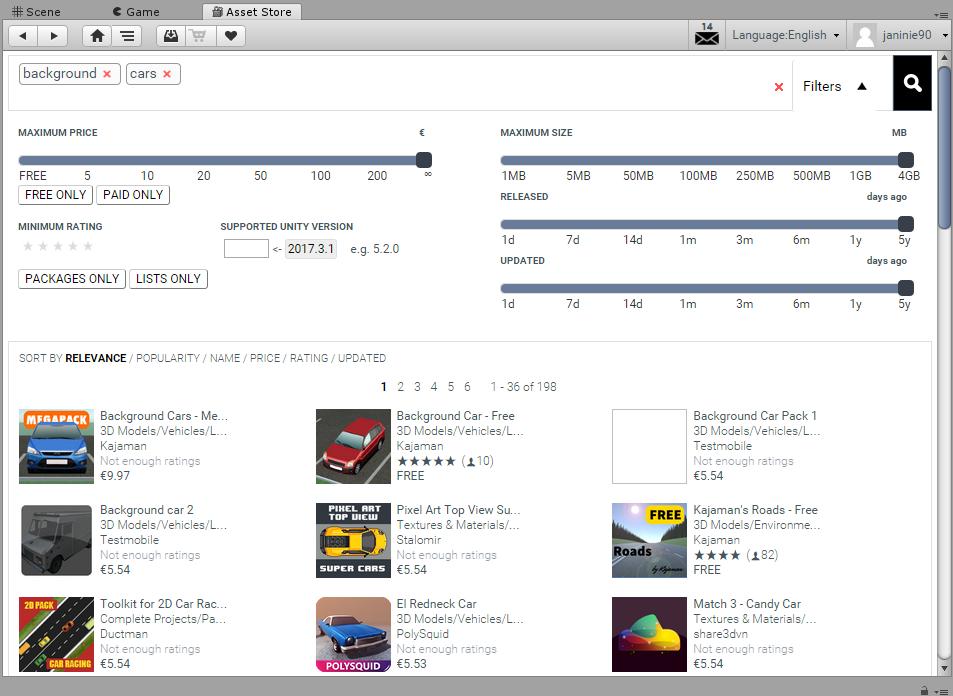953x696 pixels.
Task: Open the shopping cart
Action: (x=199, y=36)
